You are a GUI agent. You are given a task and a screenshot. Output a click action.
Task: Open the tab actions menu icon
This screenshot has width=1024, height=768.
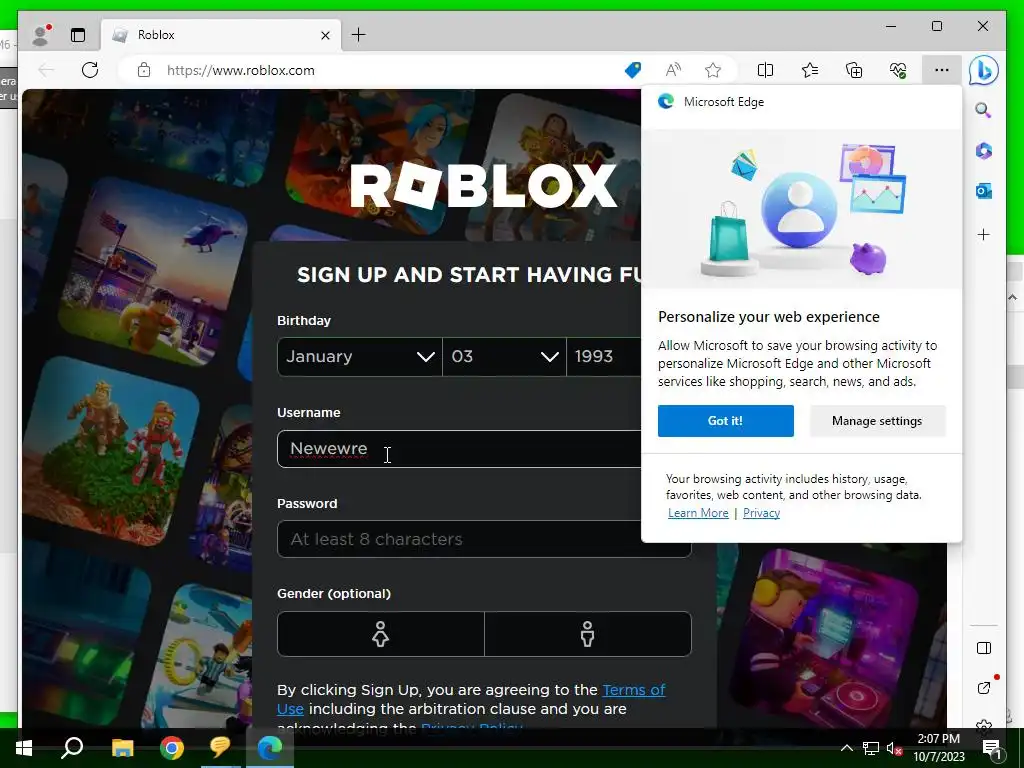[x=78, y=35]
